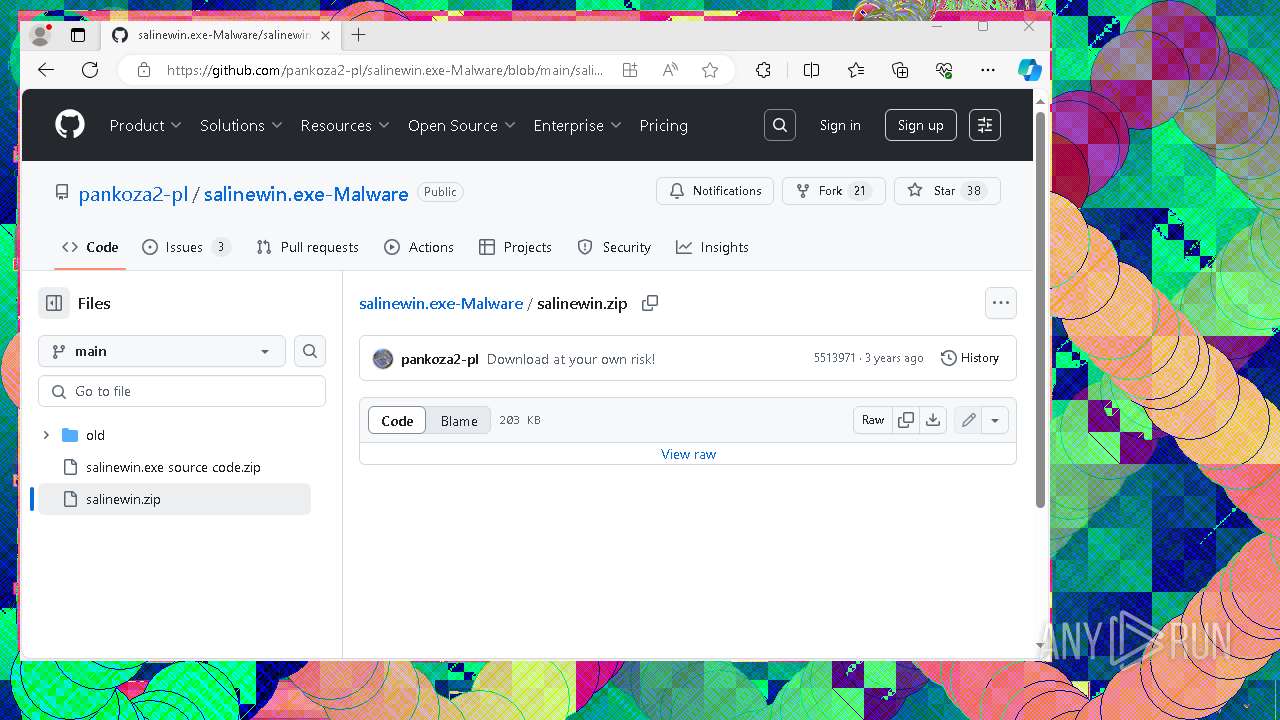Open more edit options dropdown arrow

[995, 420]
